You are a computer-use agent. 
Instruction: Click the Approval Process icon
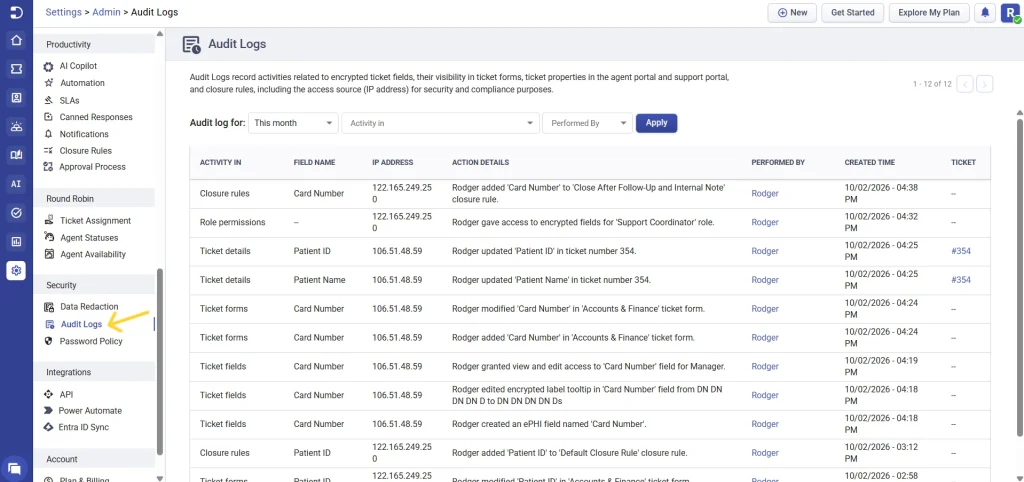tap(48, 167)
